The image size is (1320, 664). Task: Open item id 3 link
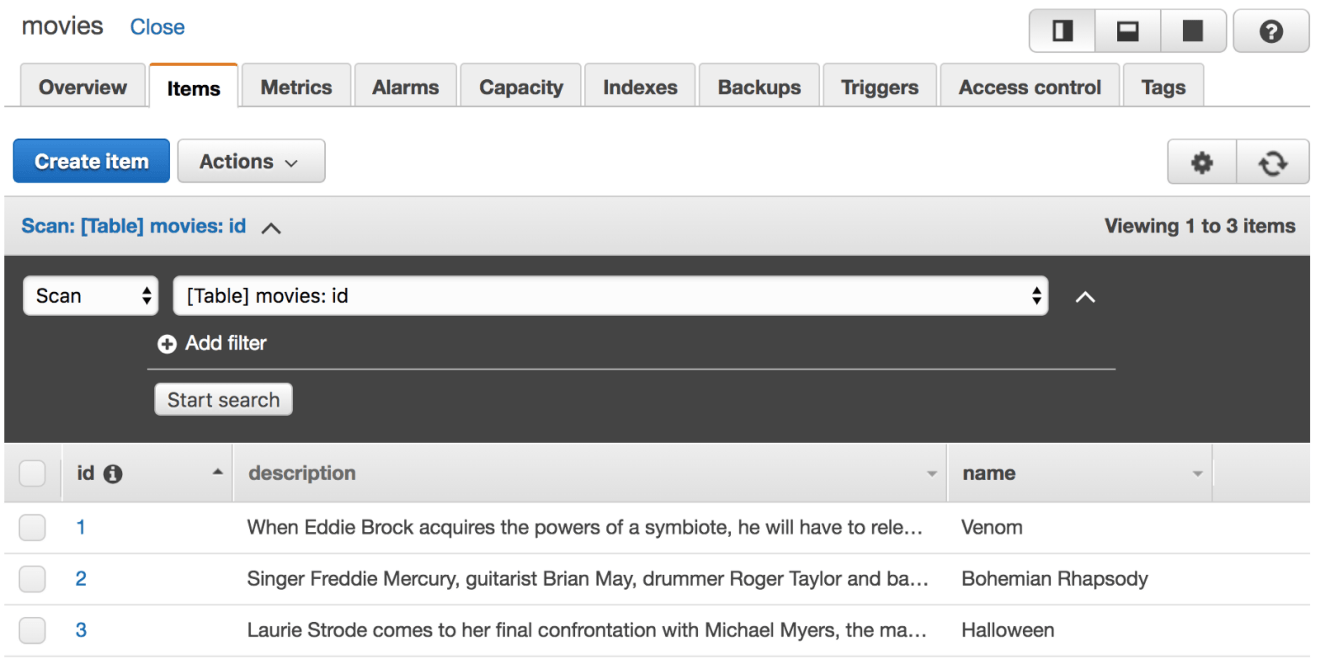[81, 630]
